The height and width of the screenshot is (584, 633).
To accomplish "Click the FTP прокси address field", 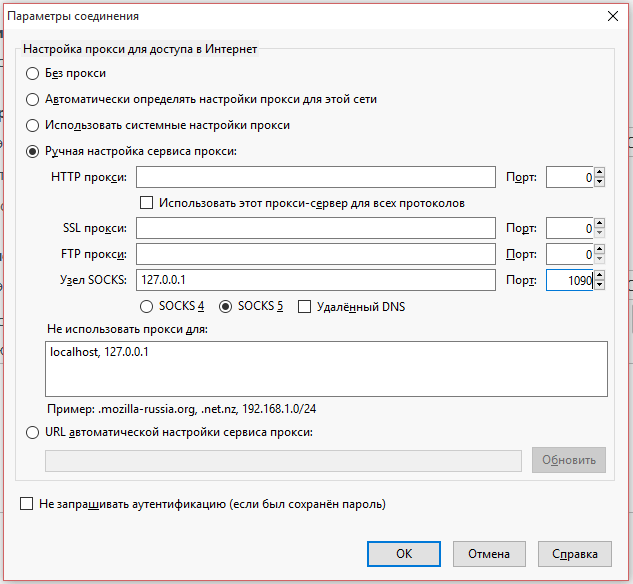I will [x=316, y=254].
